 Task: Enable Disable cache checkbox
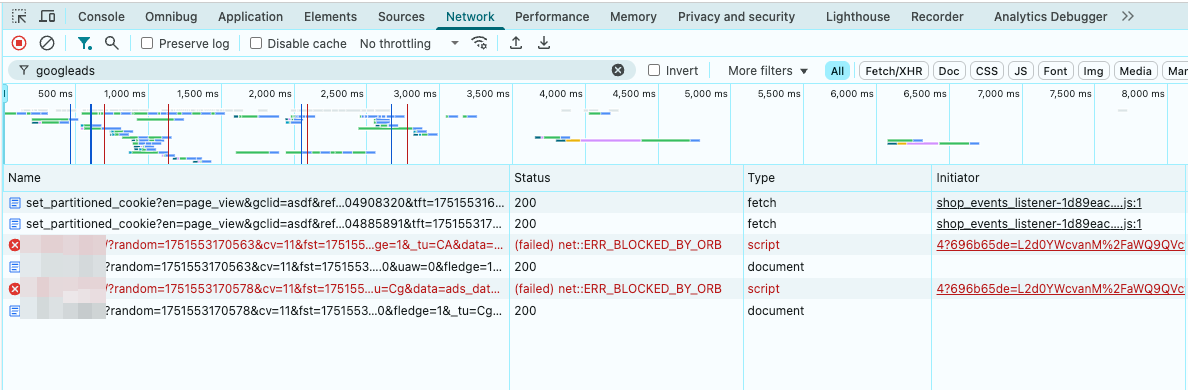[256, 44]
